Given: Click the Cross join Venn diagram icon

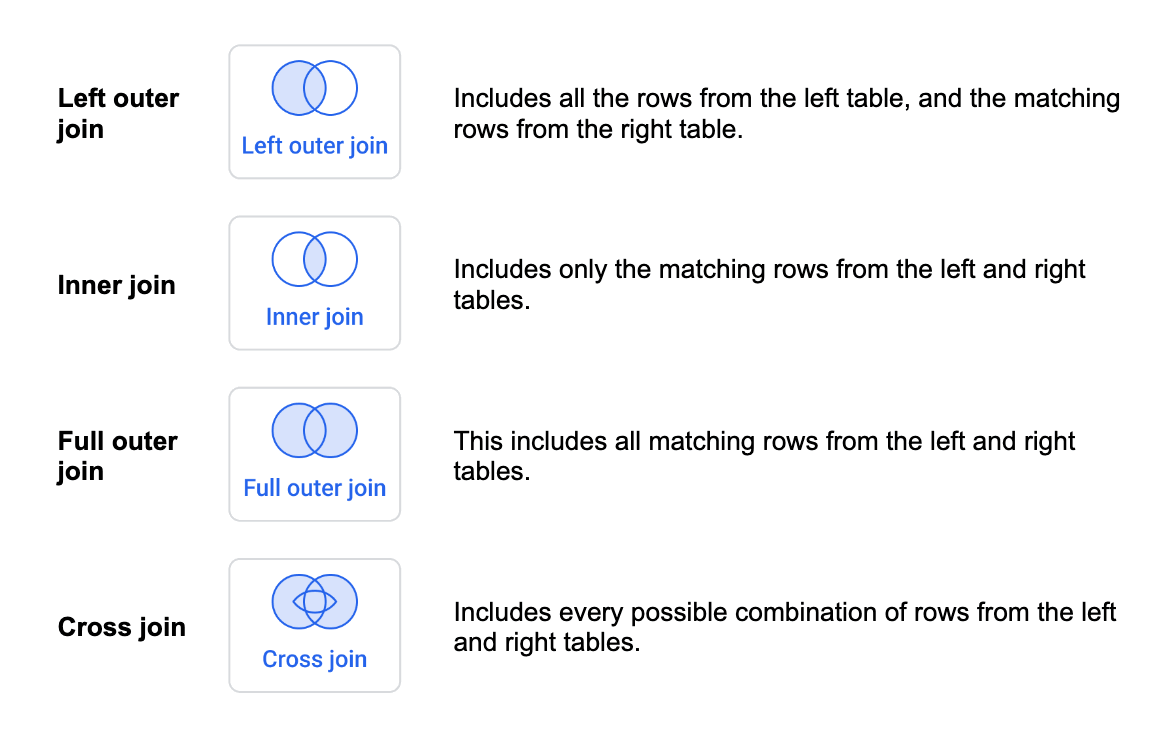Looking at the screenshot, I should click(x=314, y=601).
